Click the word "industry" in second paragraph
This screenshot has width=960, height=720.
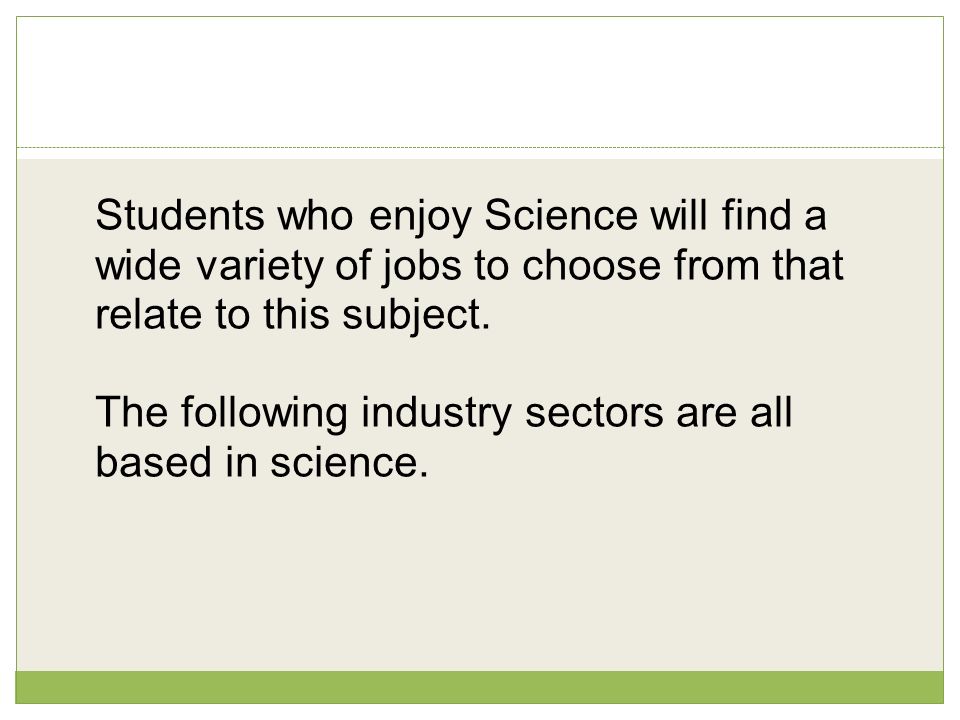(436, 416)
